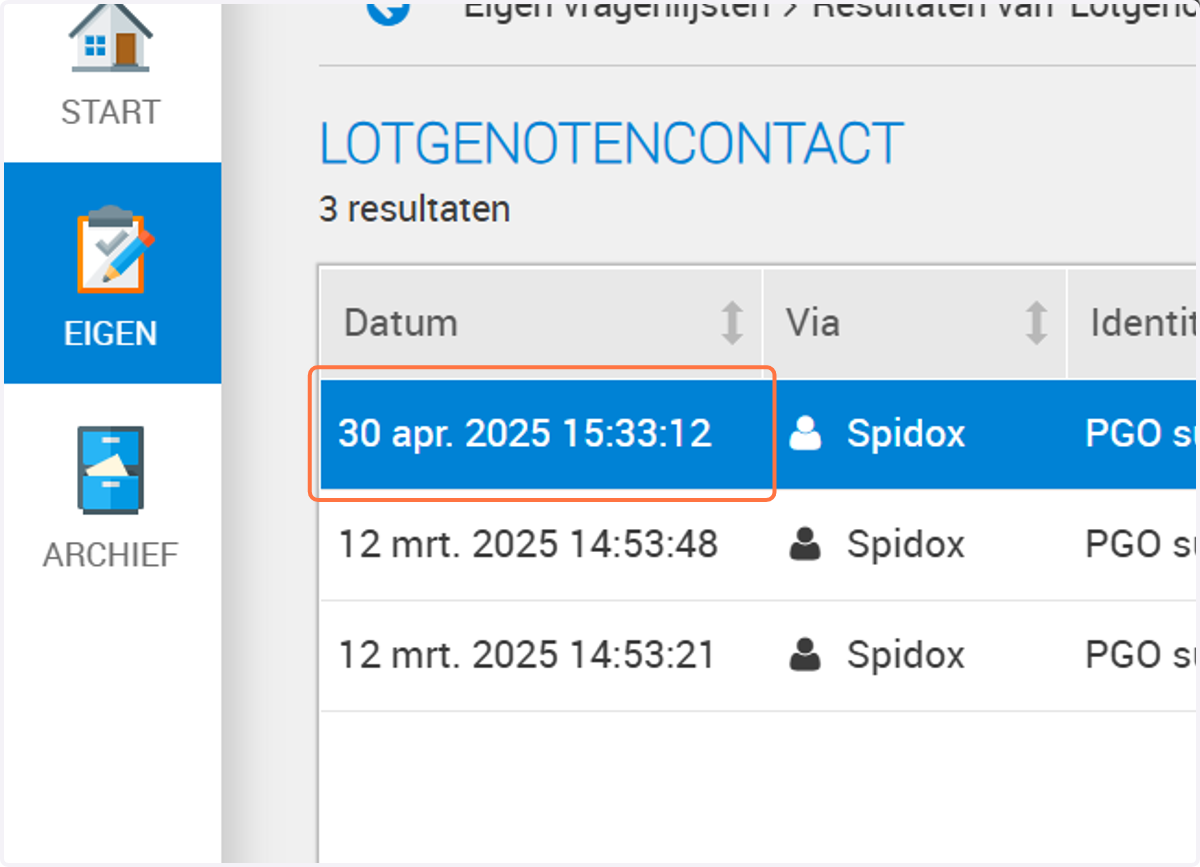Sort by Via using sort arrows
The width and height of the screenshot is (1200, 867).
(x=1037, y=323)
